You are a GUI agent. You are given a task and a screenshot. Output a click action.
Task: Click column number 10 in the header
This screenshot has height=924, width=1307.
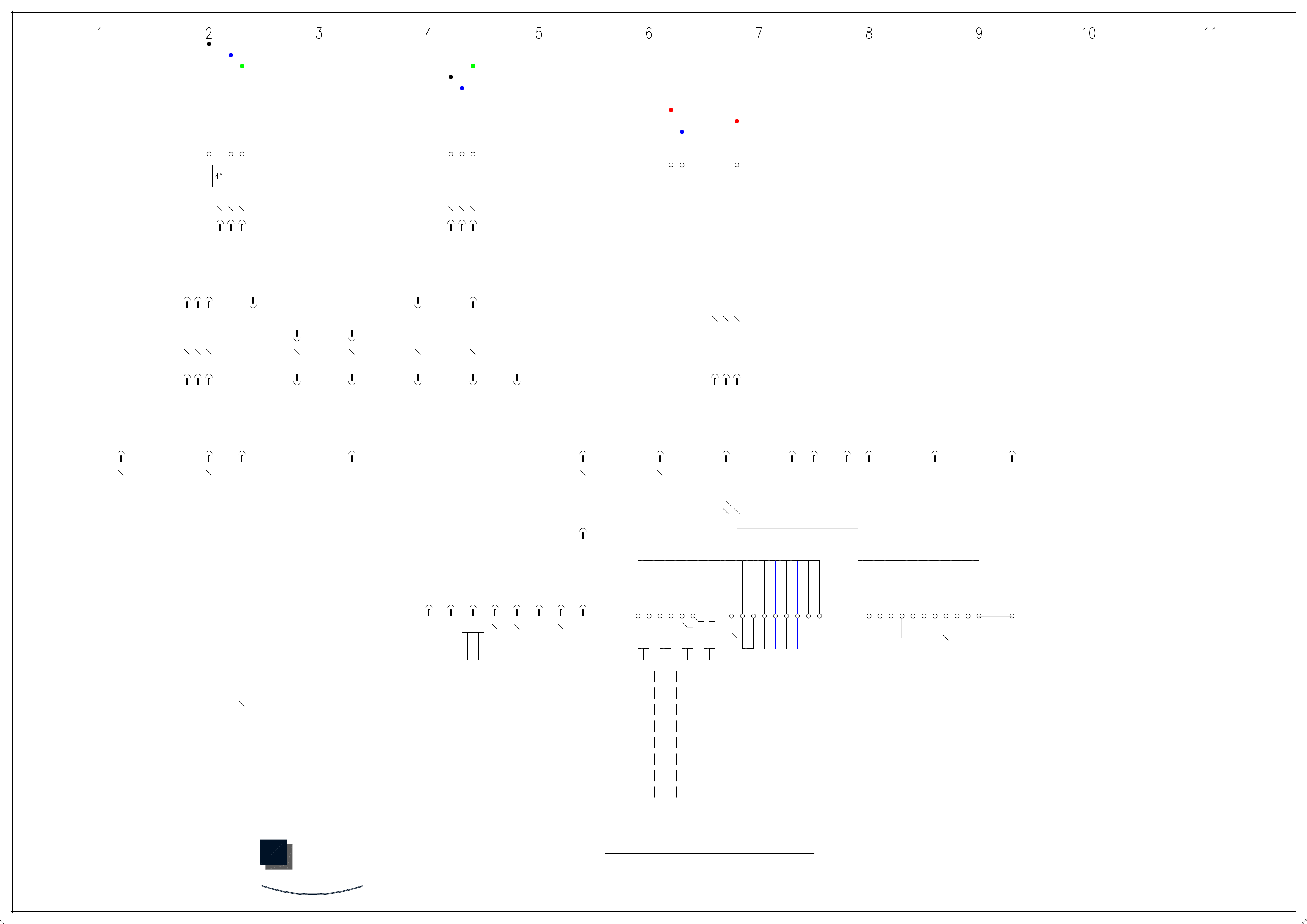point(1089,34)
